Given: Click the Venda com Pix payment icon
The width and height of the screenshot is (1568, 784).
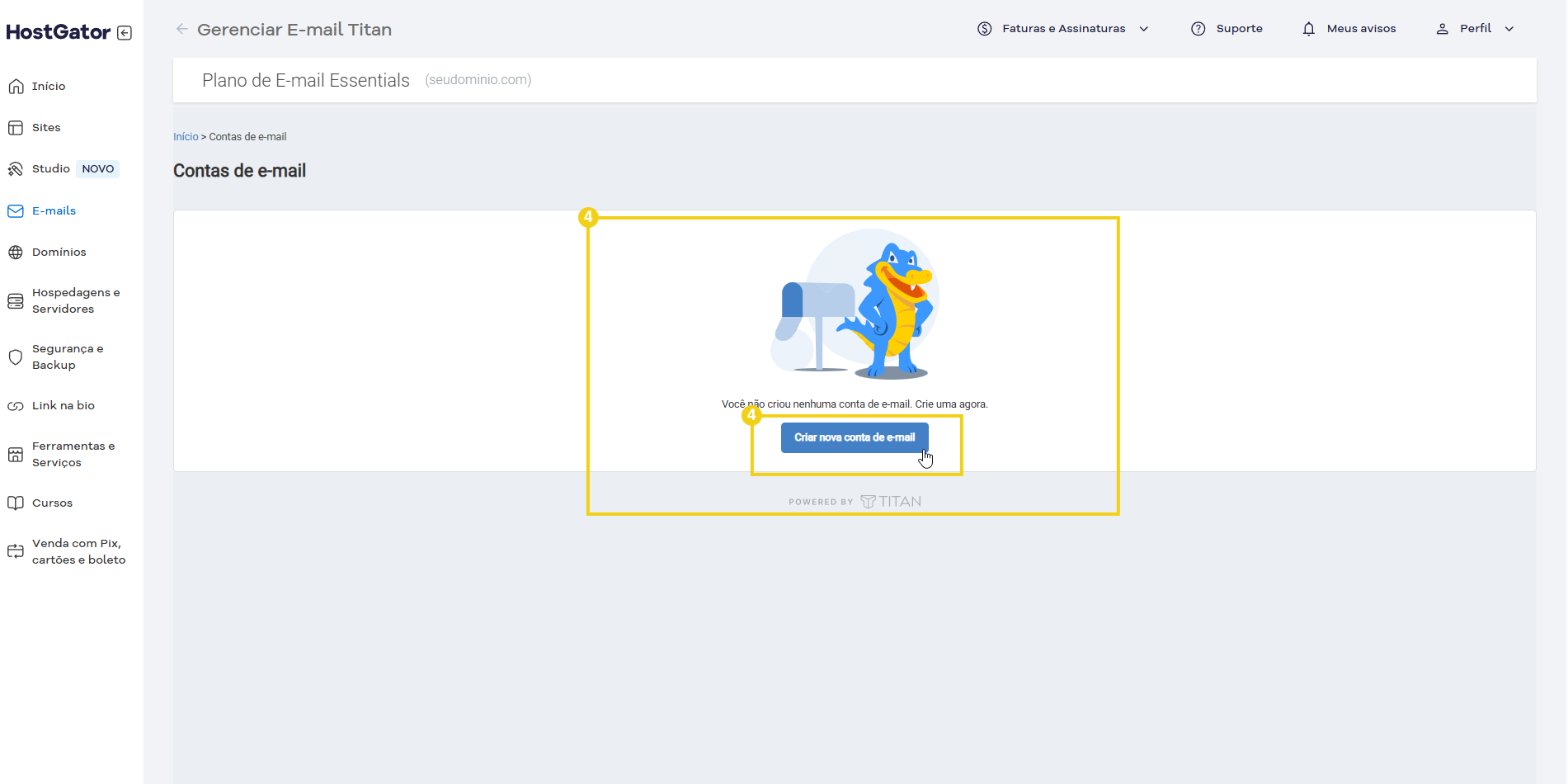Looking at the screenshot, I should point(16,551).
